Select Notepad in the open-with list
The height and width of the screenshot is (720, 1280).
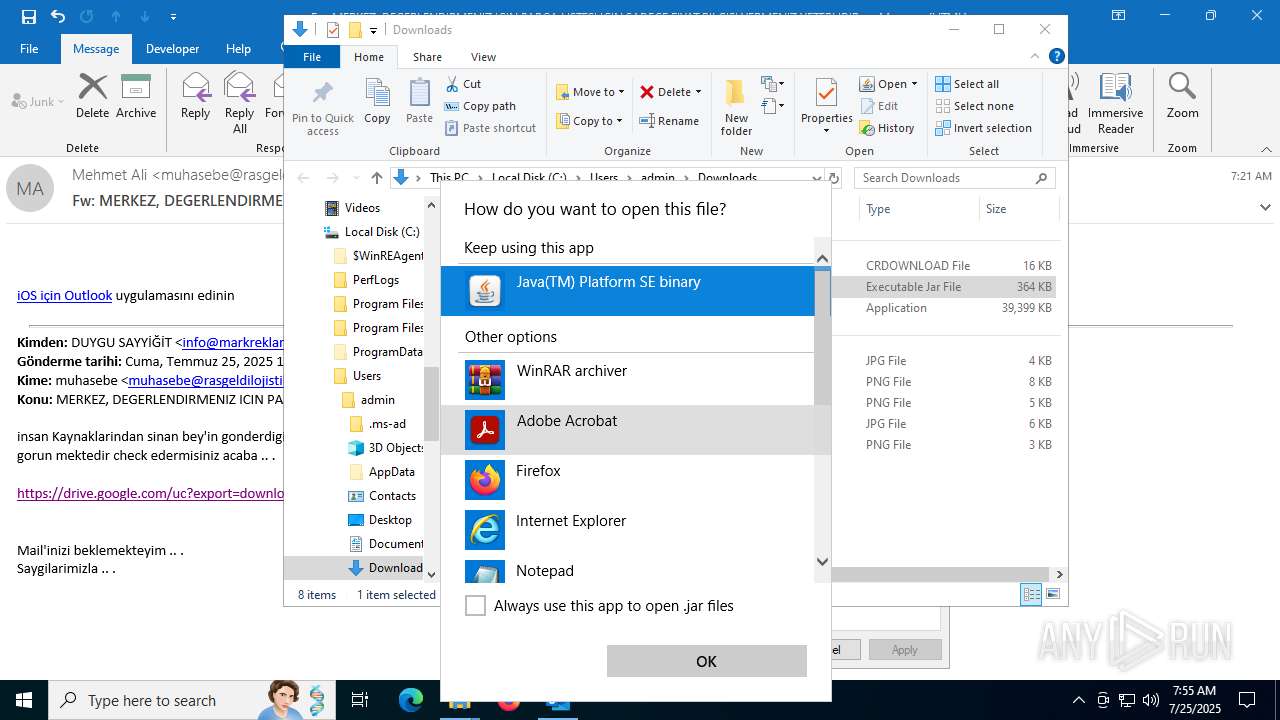coord(628,572)
